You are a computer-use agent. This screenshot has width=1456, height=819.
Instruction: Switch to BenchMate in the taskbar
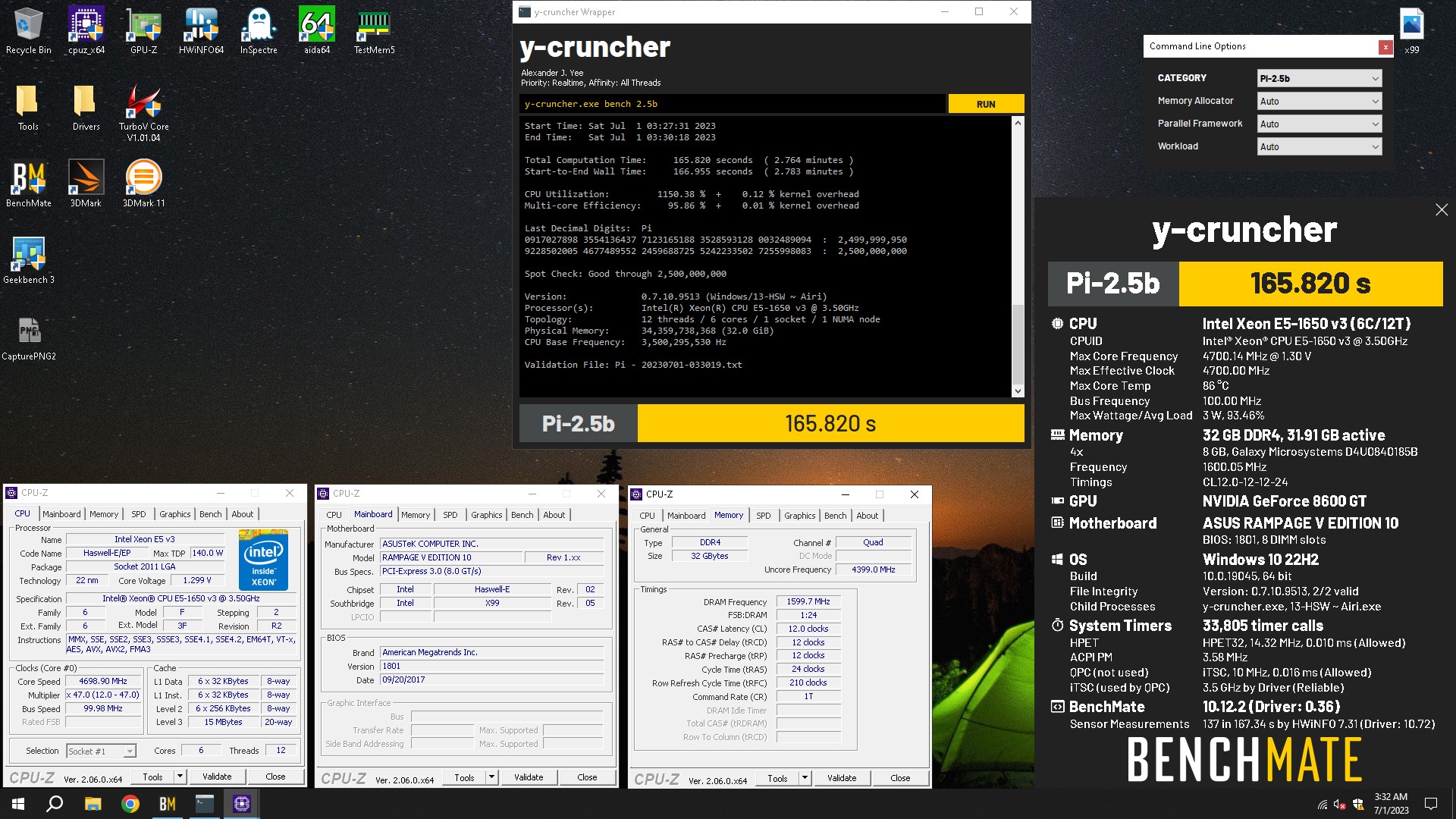pyautogui.click(x=168, y=804)
